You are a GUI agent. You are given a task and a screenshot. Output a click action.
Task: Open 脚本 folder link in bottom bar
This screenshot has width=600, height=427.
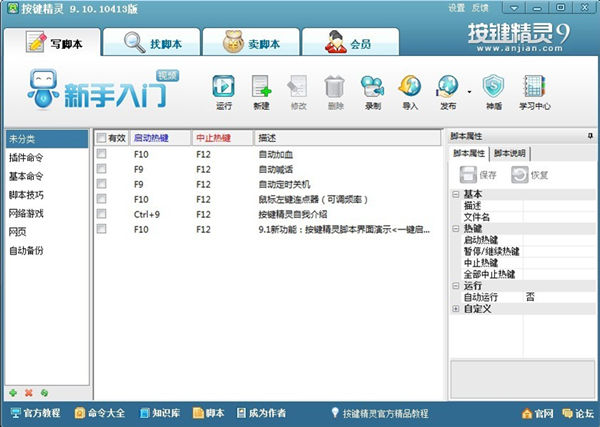tap(209, 413)
